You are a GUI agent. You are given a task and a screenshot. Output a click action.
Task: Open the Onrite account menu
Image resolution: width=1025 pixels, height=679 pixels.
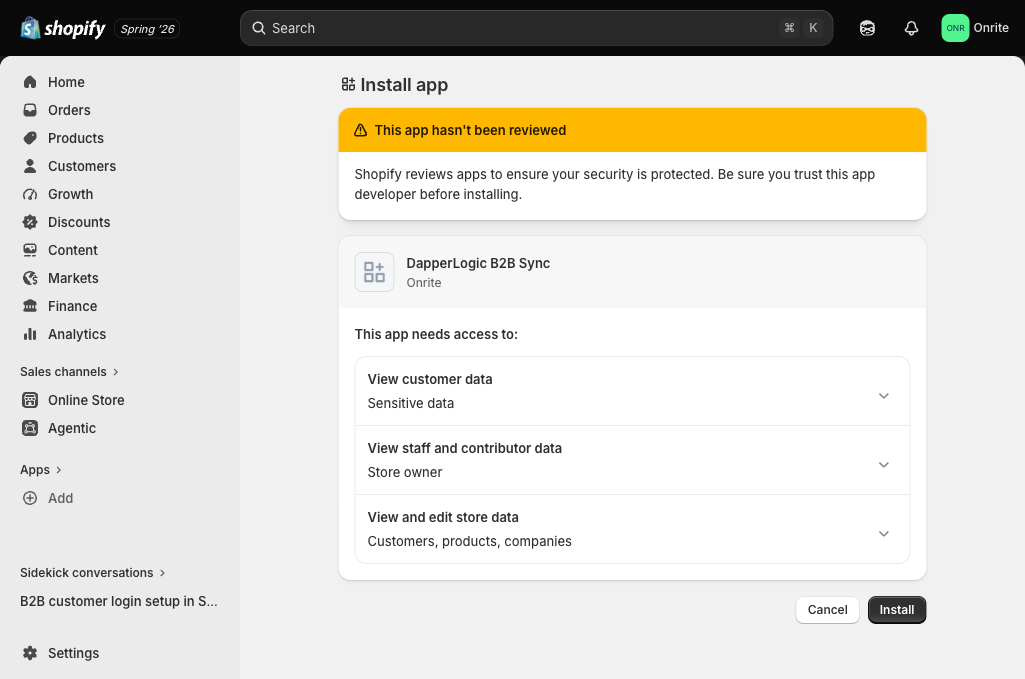[x=975, y=28]
